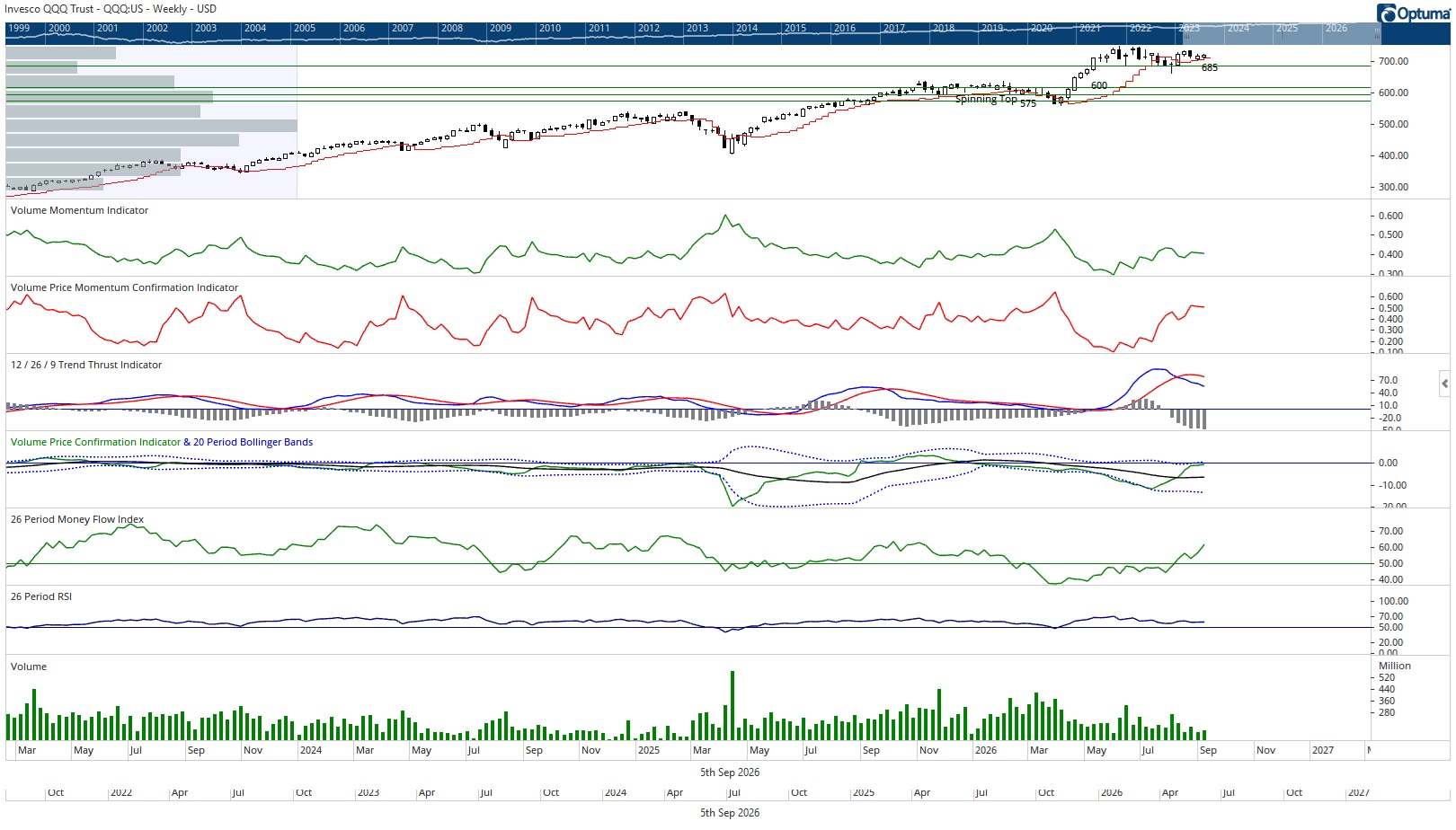Jump to year 2005 in the overview timeline
This screenshot has height=830, width=1456.
click(x=305, y=28)
